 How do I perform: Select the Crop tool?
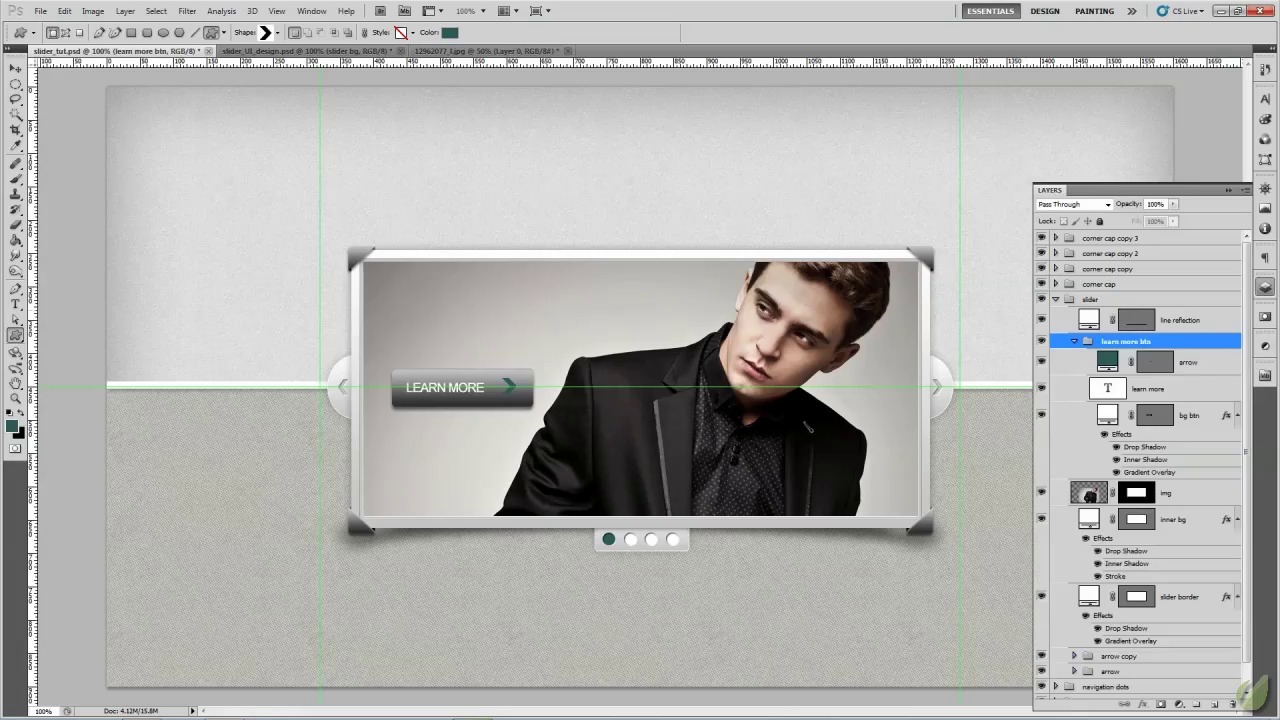coord(16,129)
